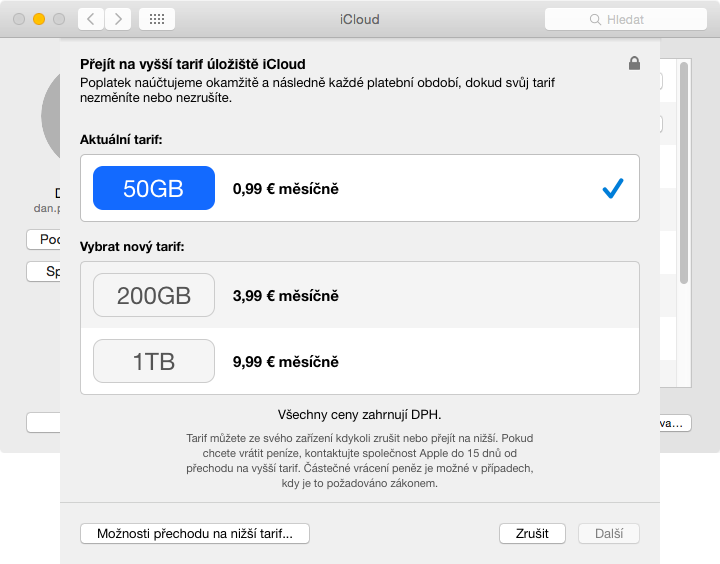
Task: Click the scrollbar in background list
Action: tap(684, 170)
